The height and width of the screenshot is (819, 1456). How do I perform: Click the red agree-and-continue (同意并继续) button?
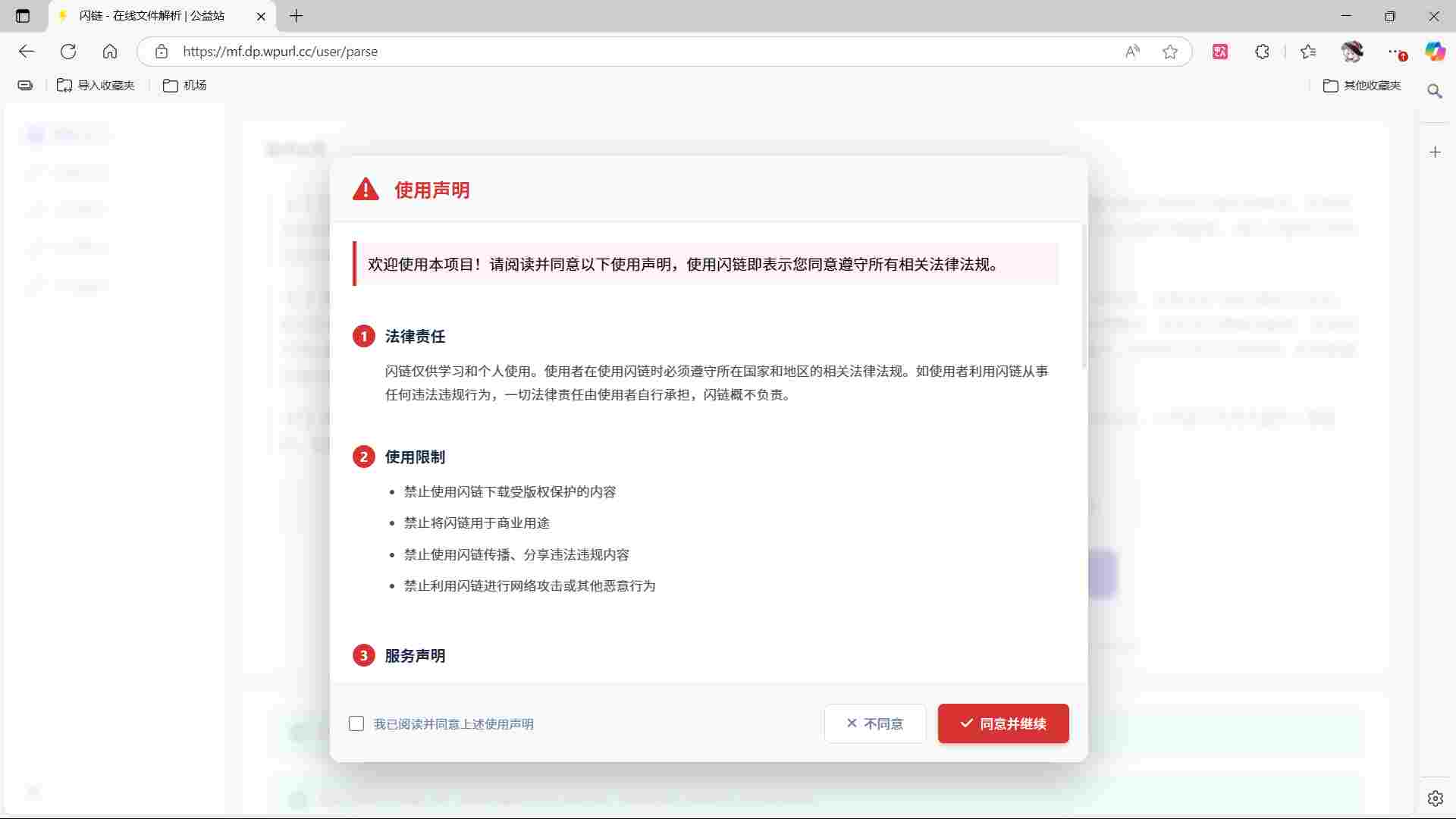[1003, 723]
